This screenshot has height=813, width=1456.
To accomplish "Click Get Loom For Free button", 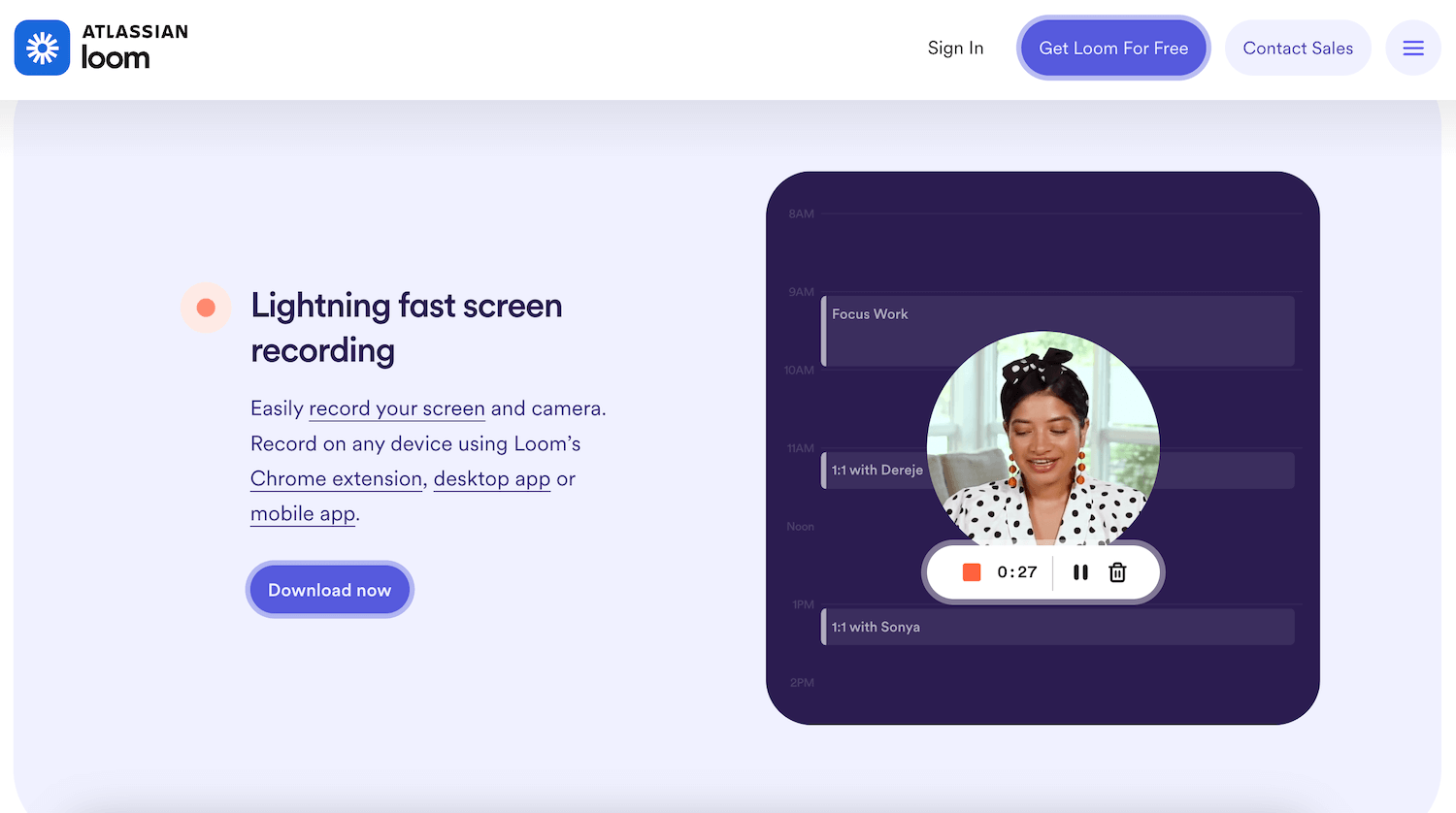I will 1113,48.
